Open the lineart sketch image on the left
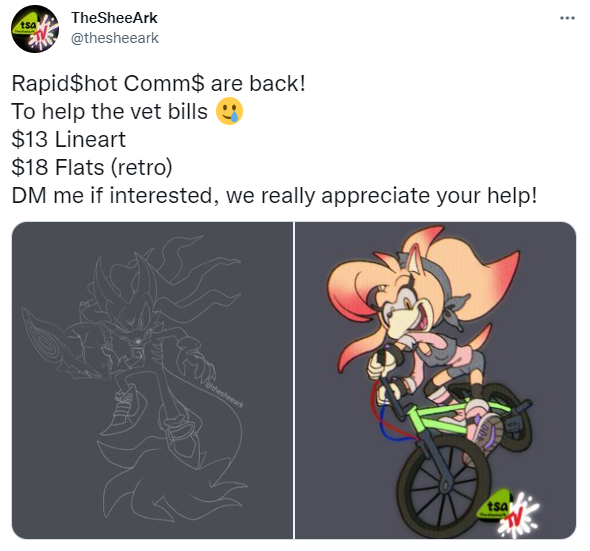The height and width of the screenshot is (551, 590). 152,380
